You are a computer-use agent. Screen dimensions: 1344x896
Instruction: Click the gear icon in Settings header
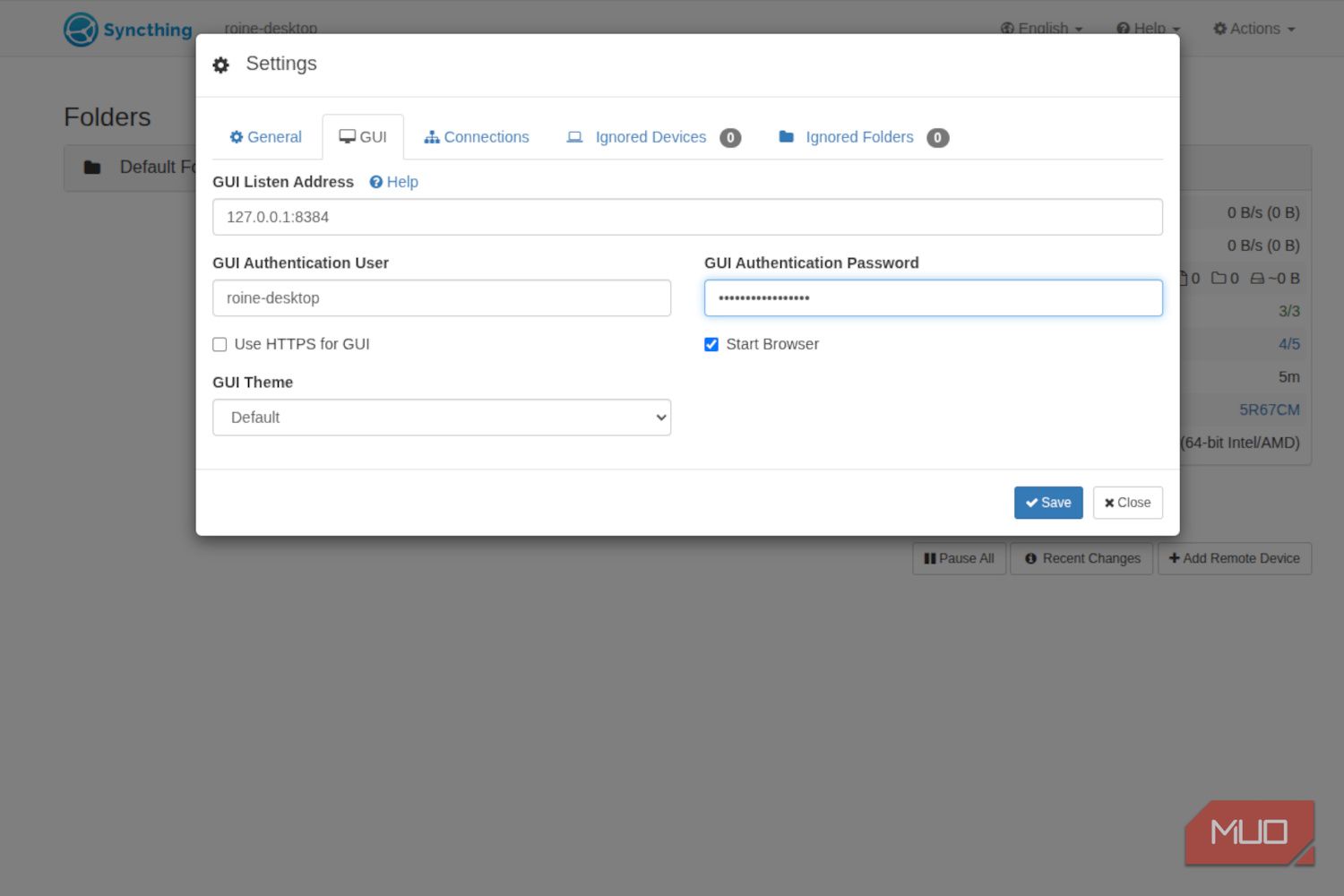(221, 65)
